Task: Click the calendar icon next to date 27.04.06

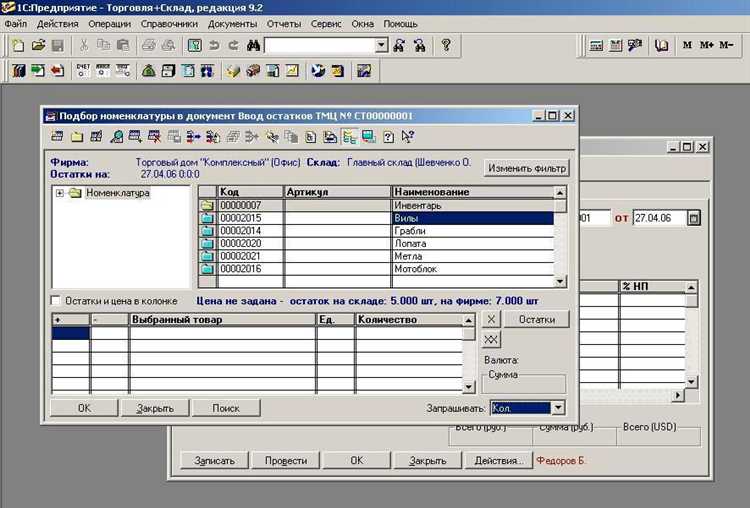Action: click(695, 218)
